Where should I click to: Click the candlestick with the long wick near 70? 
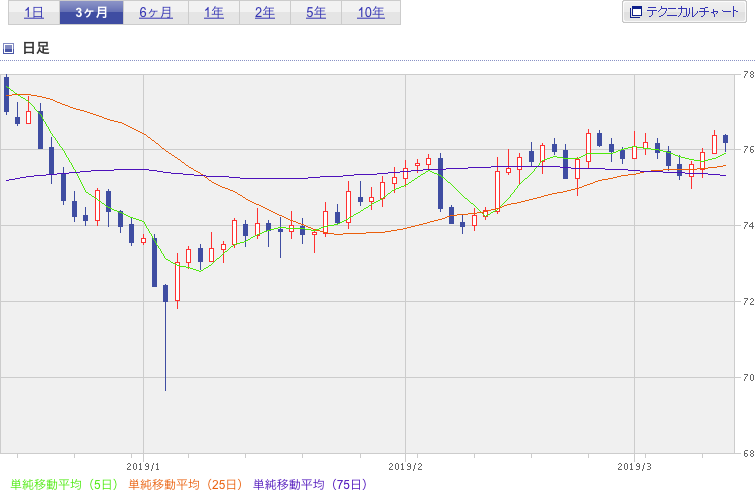(166, 337)
